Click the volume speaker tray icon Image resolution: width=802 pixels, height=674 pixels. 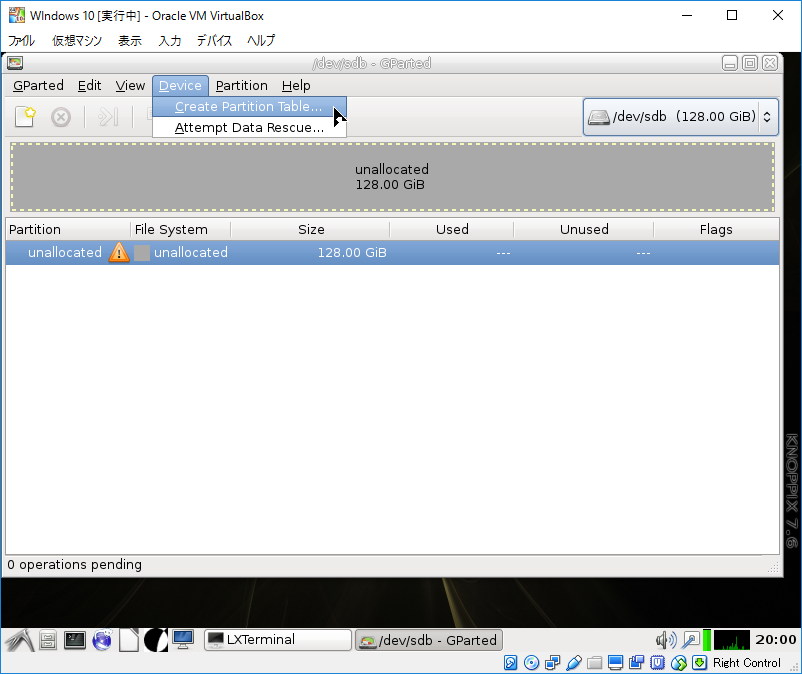666,640
